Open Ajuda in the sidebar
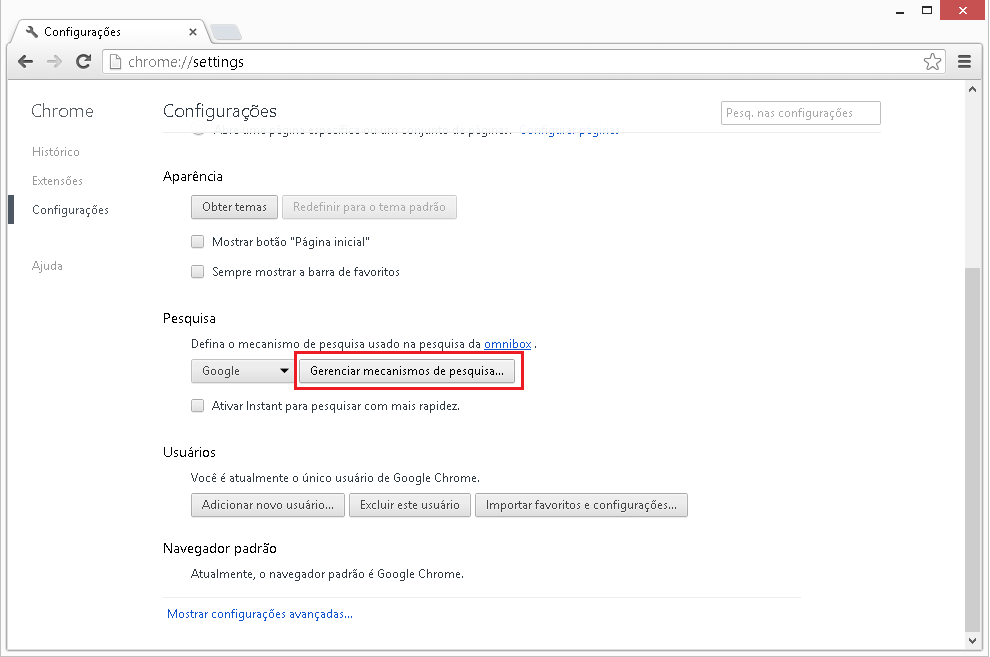The image size is (990, 657). point(47,266)
